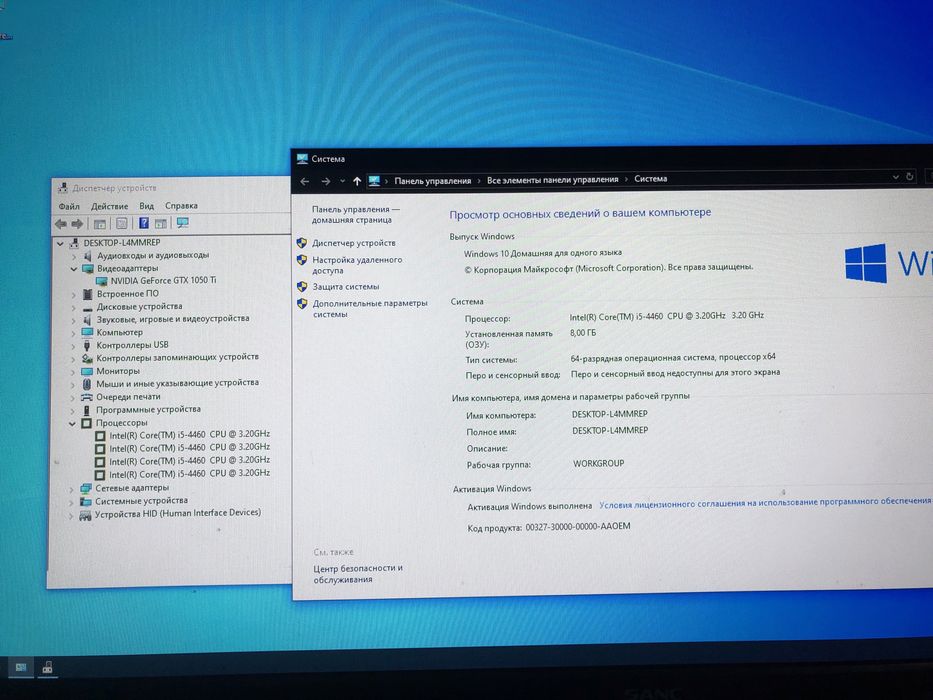Select Контроллеры USB category
This screenshot has width=933, height=700.
(132, 345)
